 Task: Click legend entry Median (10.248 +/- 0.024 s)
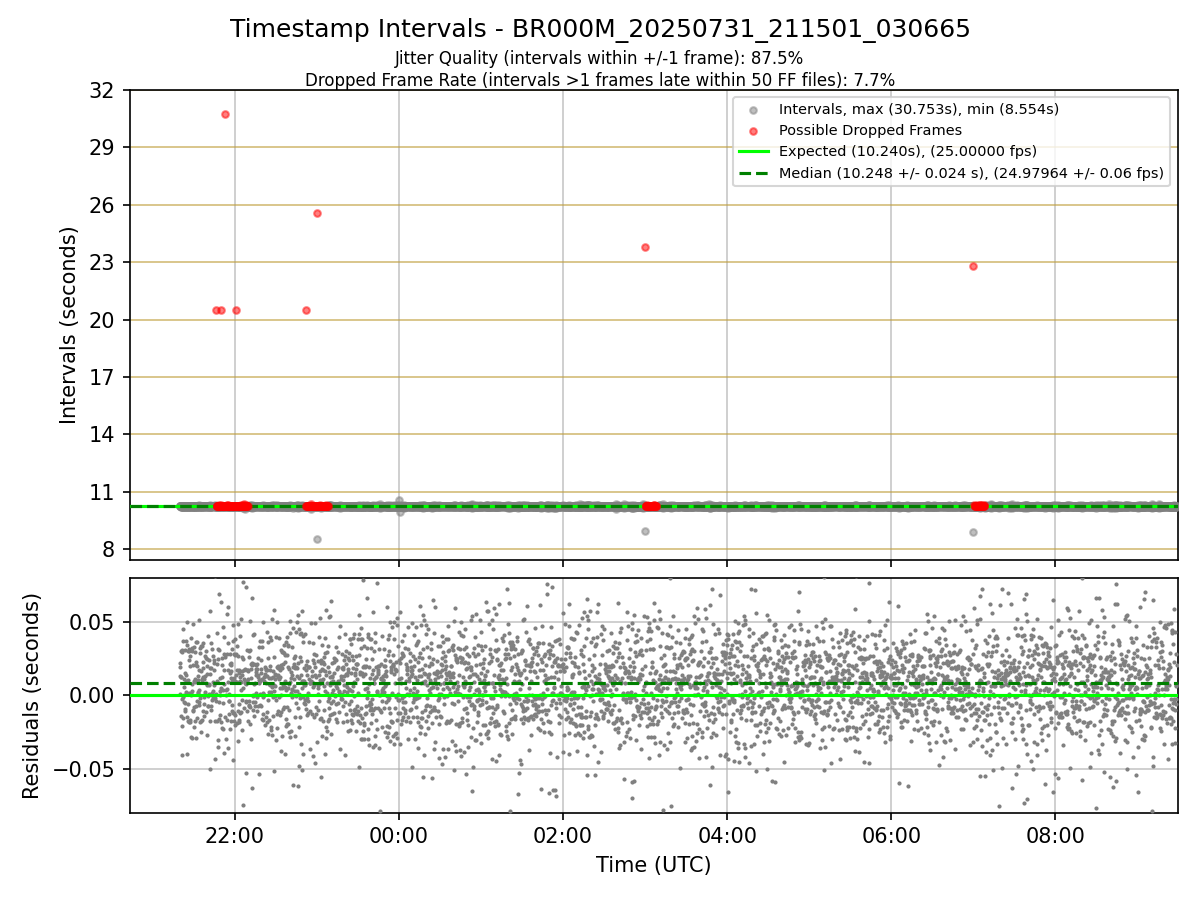click(x=971, y=173)
